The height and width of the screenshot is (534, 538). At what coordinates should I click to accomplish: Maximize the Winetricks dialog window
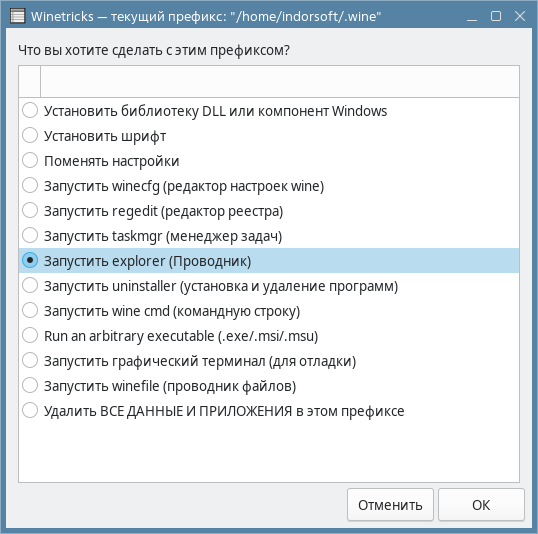tap(496, 16)
